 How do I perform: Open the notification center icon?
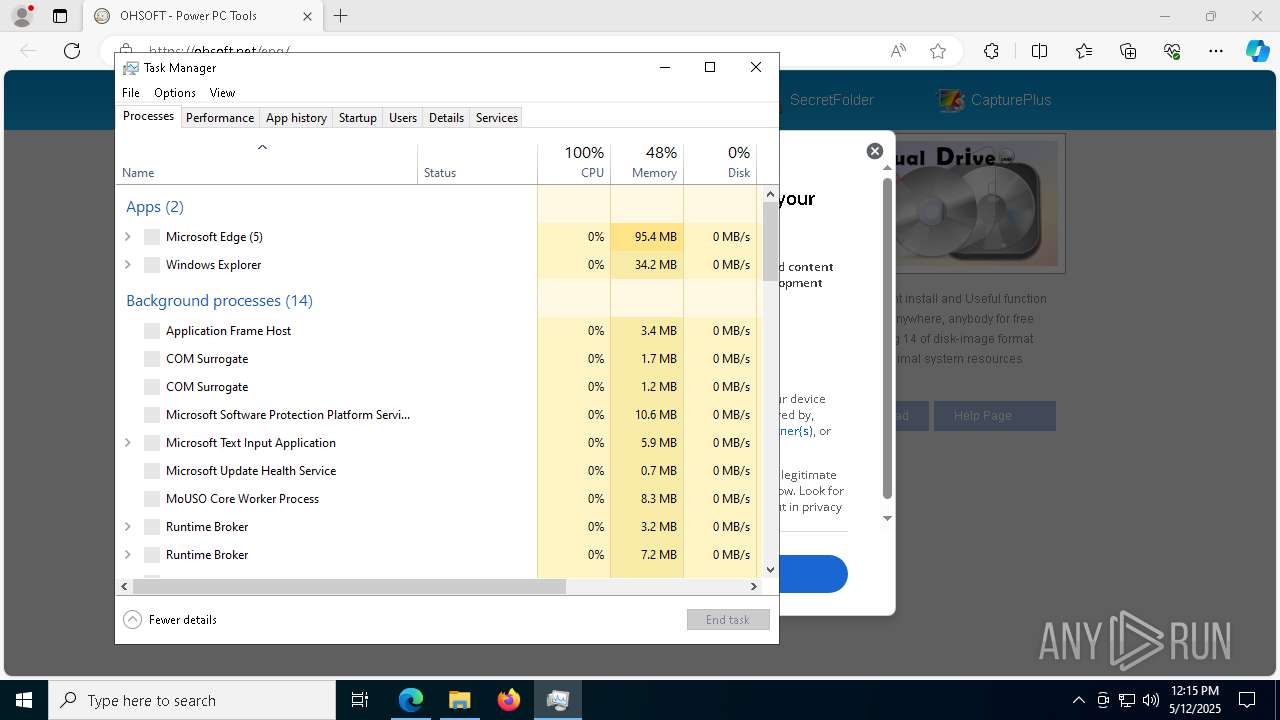pyautogui.click(x=1247, y=700)
